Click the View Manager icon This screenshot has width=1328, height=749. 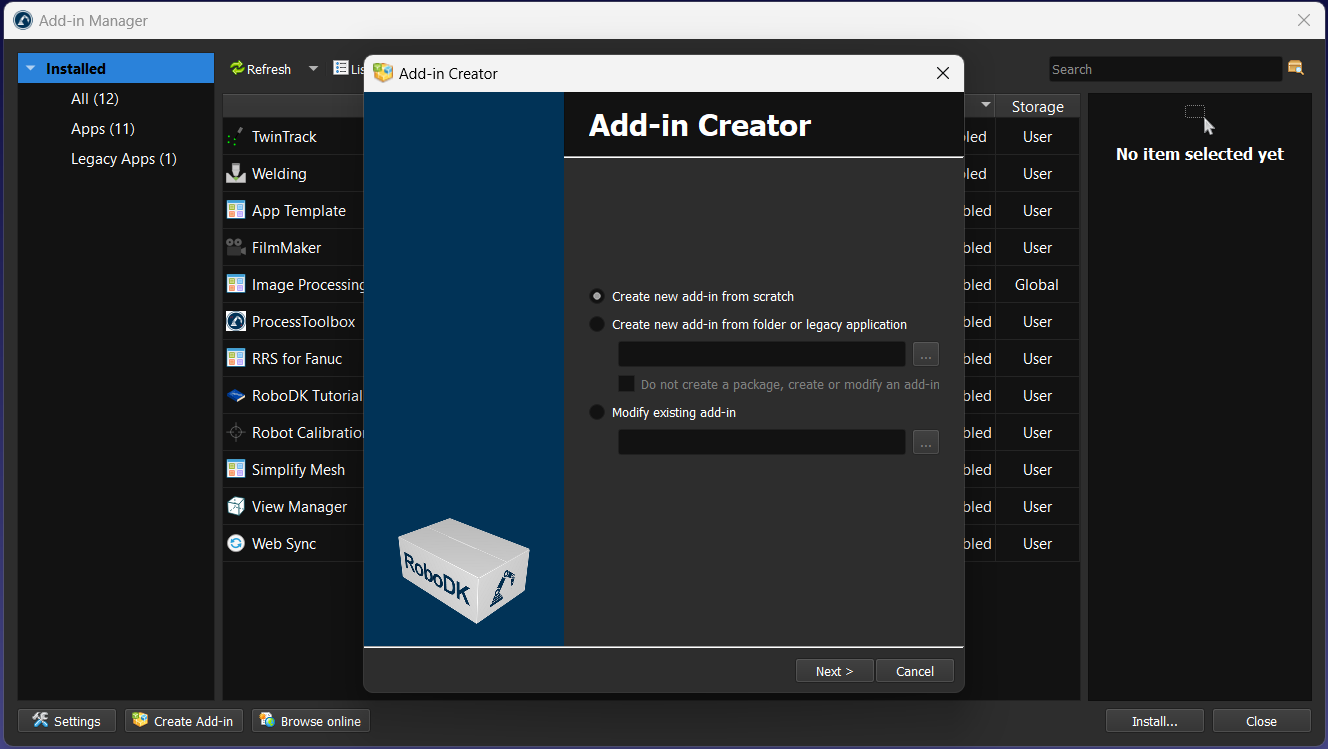tap(236, 507)
